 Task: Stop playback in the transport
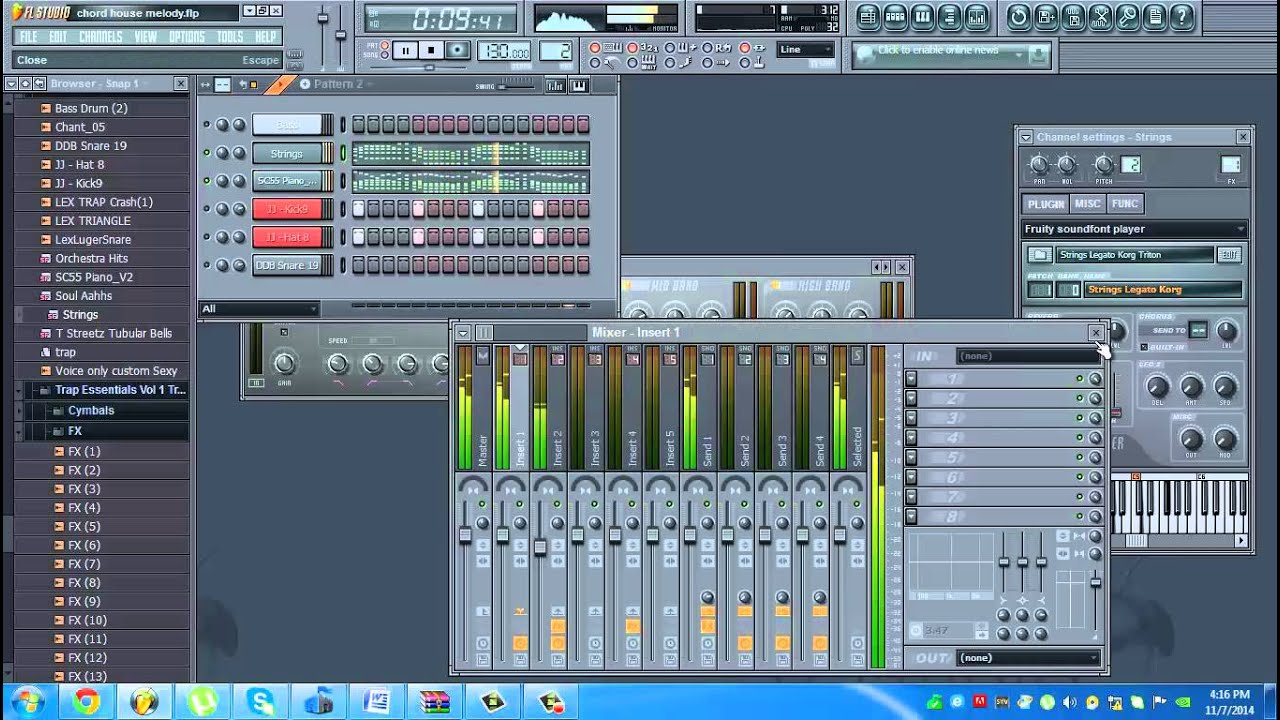pyautogui.click(x=431, y=51)
